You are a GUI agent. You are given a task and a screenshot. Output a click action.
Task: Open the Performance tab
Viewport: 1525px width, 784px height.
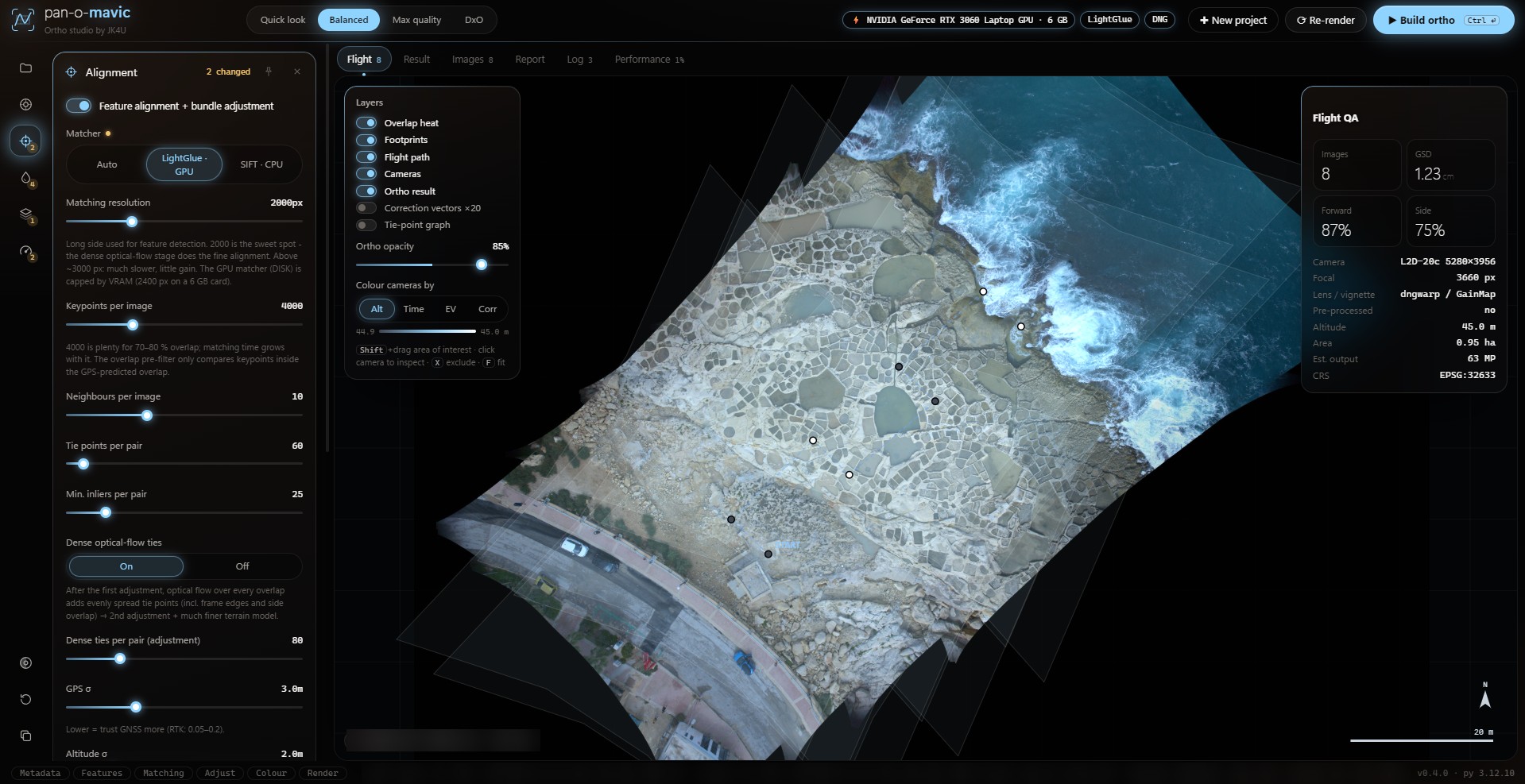[649, 60]
